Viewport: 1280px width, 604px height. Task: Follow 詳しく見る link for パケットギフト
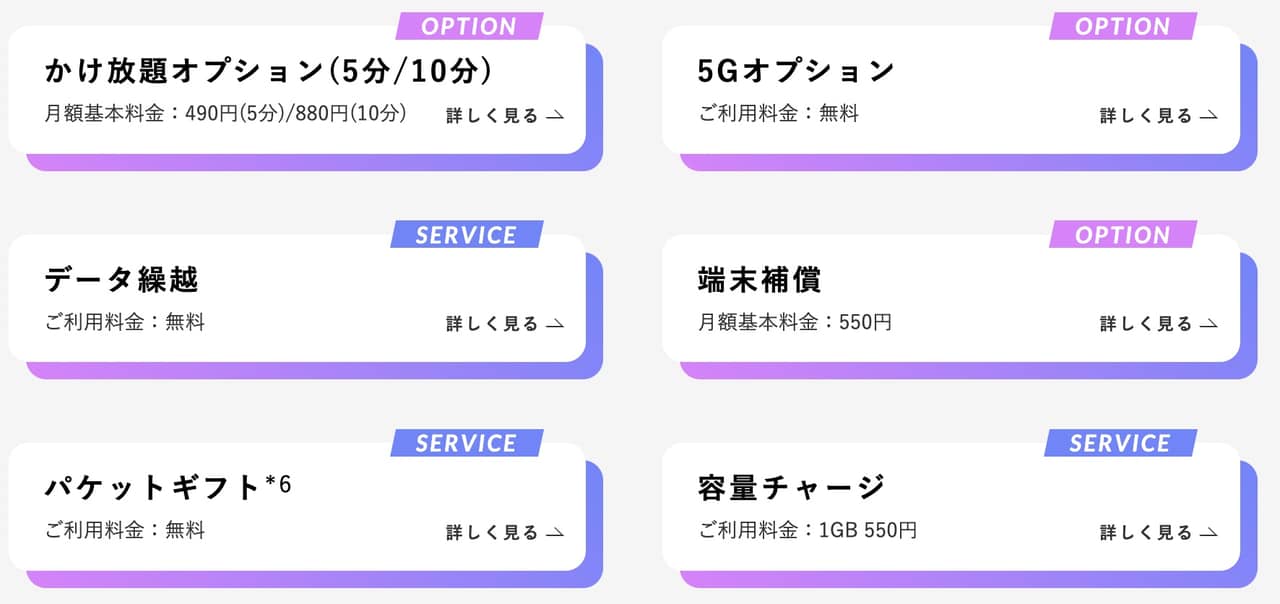click(x=492, y=533)
